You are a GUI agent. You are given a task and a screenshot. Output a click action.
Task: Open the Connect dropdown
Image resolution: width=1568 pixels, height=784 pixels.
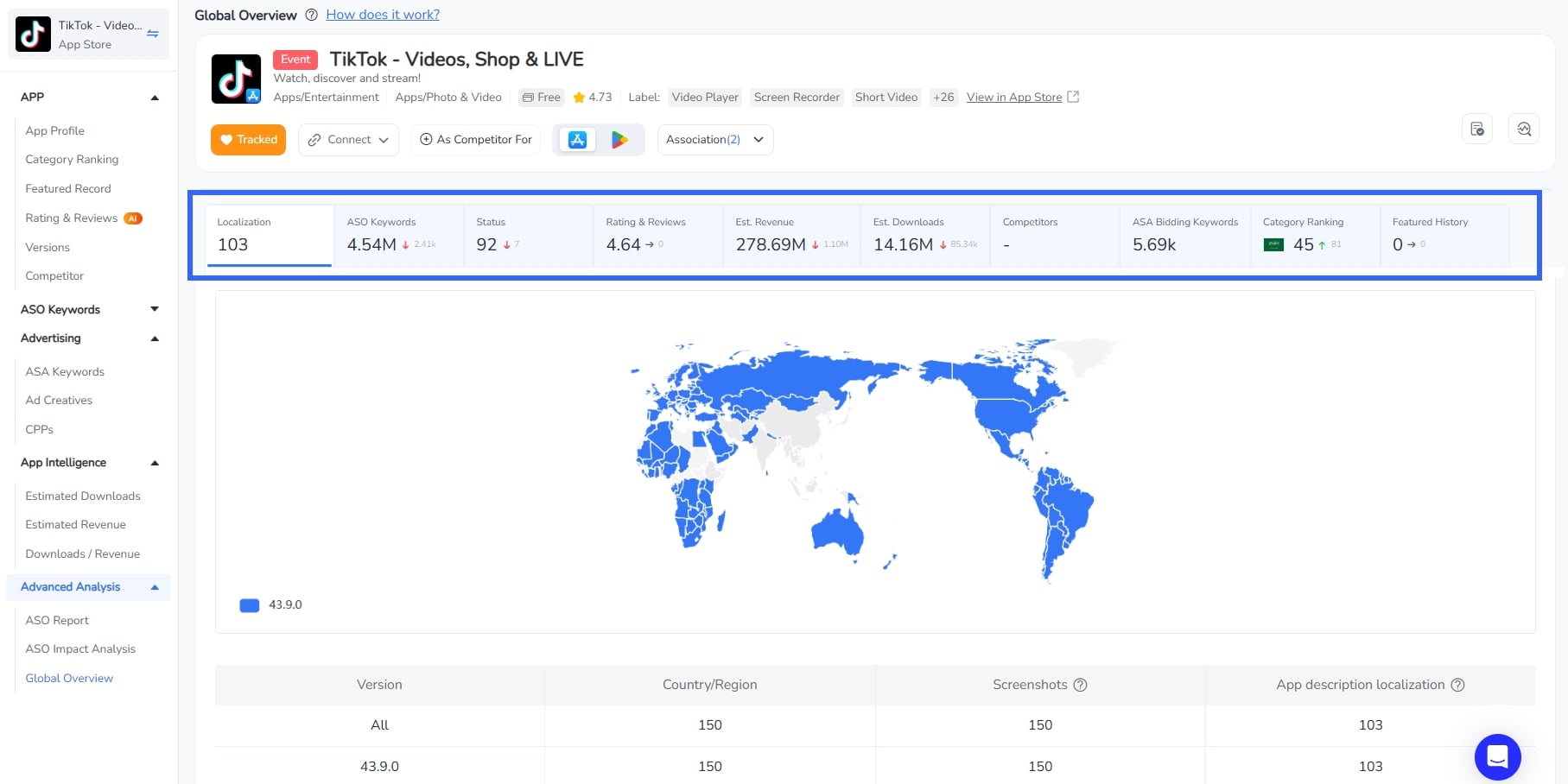349,140
